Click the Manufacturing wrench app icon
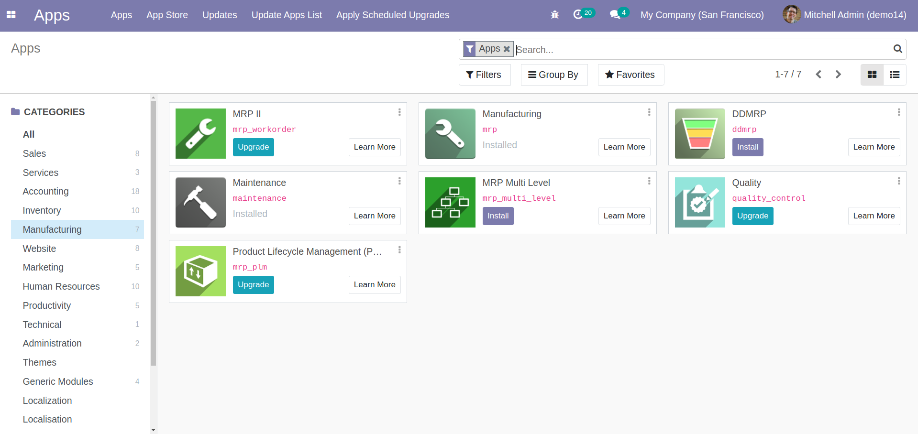Image resolution: width=918 pixels, height=434 pixels. point(450,134)
